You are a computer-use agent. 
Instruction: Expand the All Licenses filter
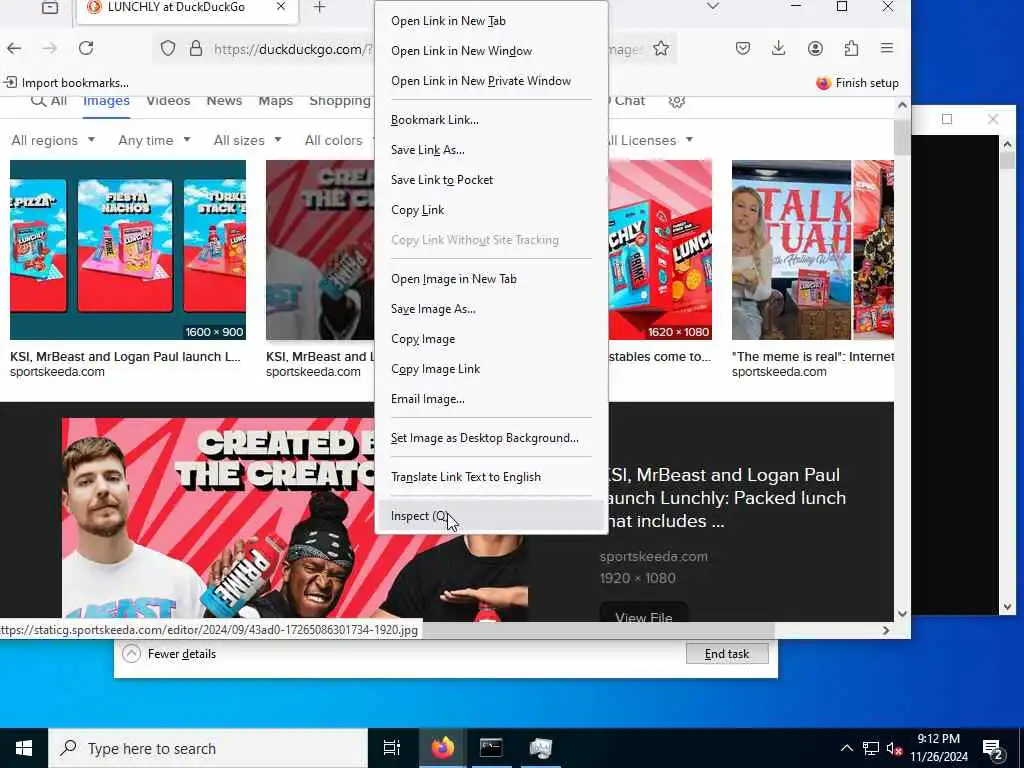point(650,140)
